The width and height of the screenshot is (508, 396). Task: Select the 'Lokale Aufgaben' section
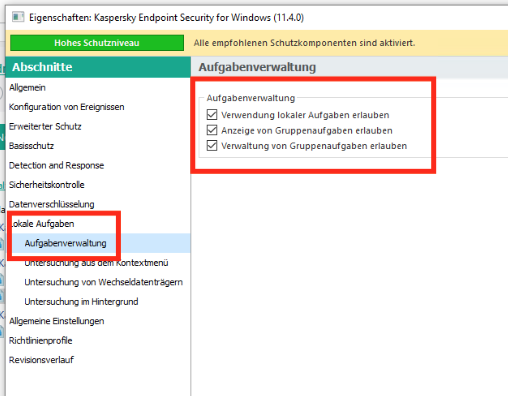pyautogui.click(x=42, y=224)
